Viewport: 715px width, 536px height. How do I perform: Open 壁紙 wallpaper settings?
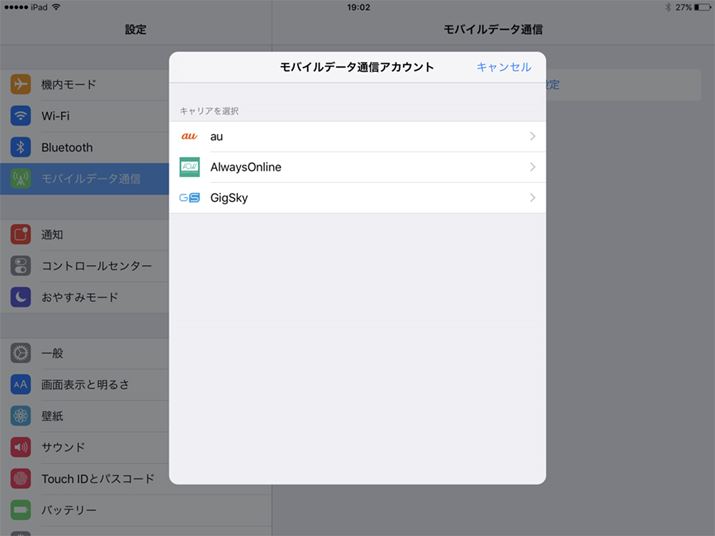(52, 416)
